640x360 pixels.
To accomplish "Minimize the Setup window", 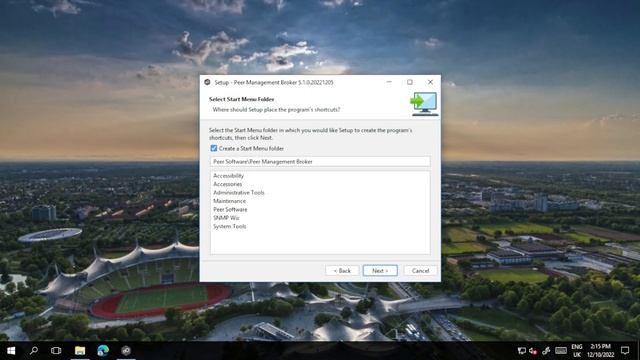I will [389, 82].
